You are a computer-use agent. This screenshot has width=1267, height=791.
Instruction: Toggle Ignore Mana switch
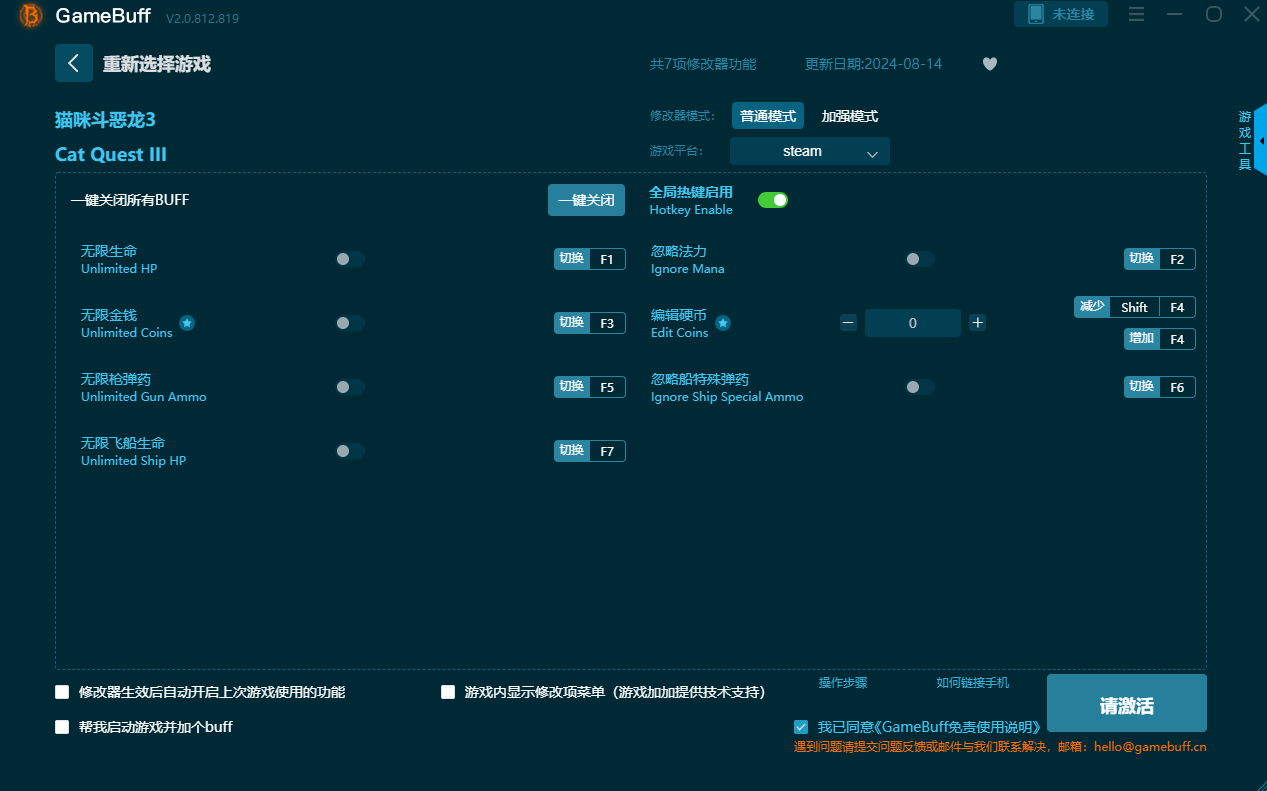point(920,259)
